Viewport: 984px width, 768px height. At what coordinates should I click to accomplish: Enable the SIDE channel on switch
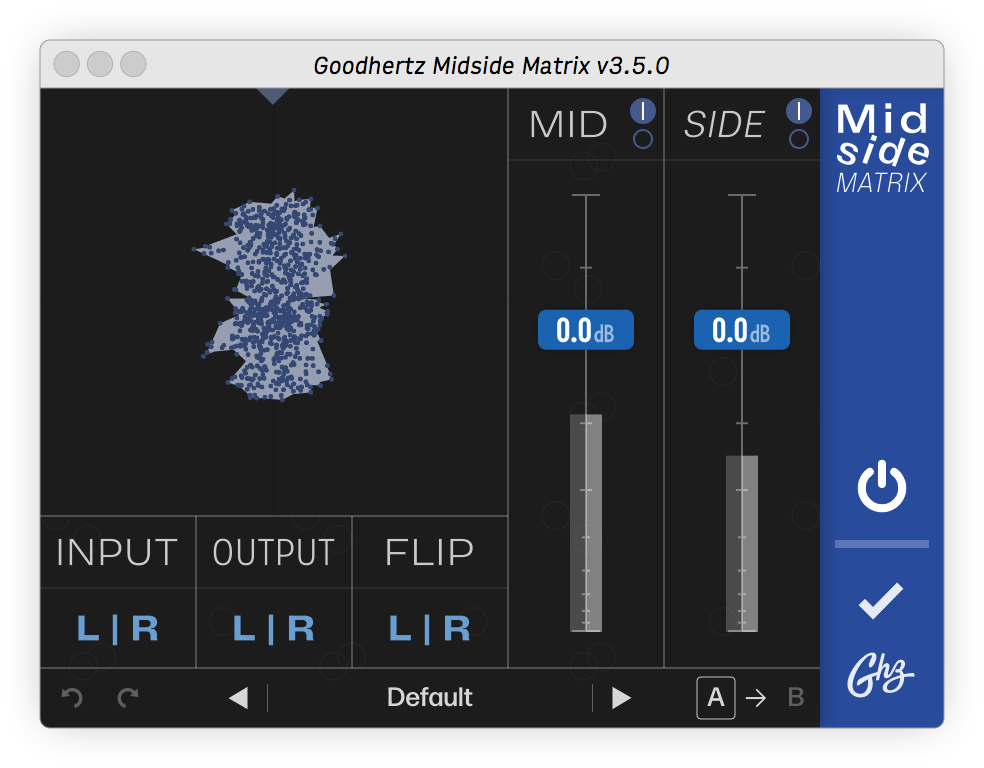tap(798, 111)
